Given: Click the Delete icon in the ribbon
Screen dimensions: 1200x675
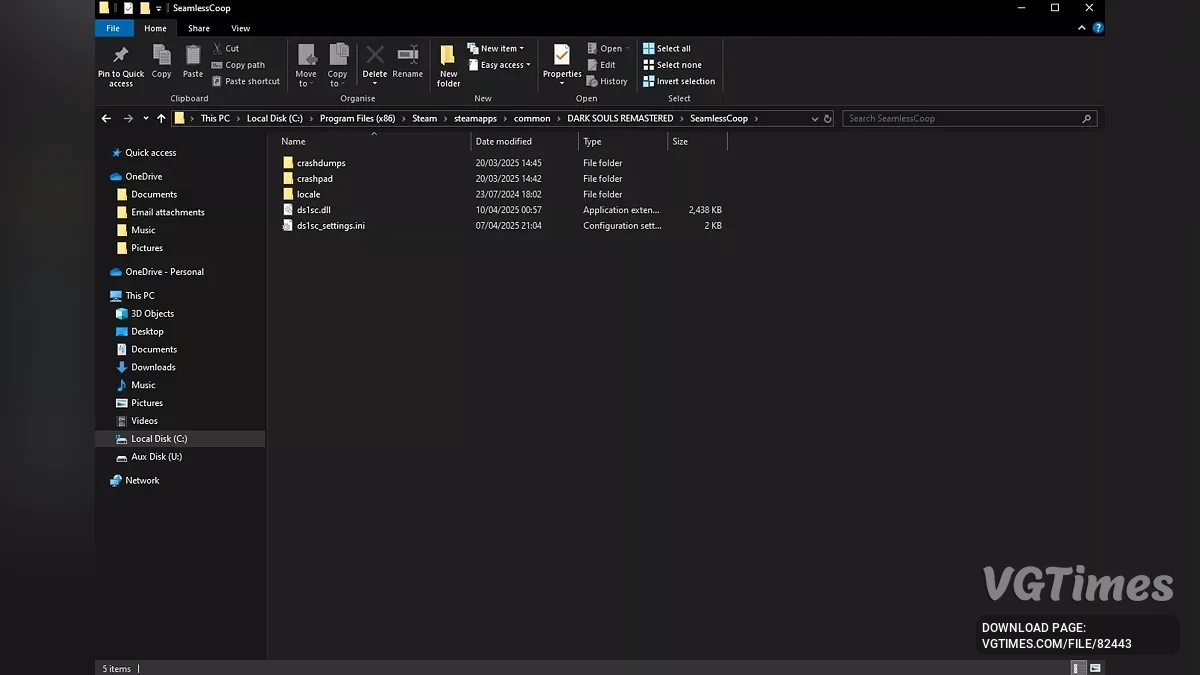Looking at the screenshot, I should 375,56.
